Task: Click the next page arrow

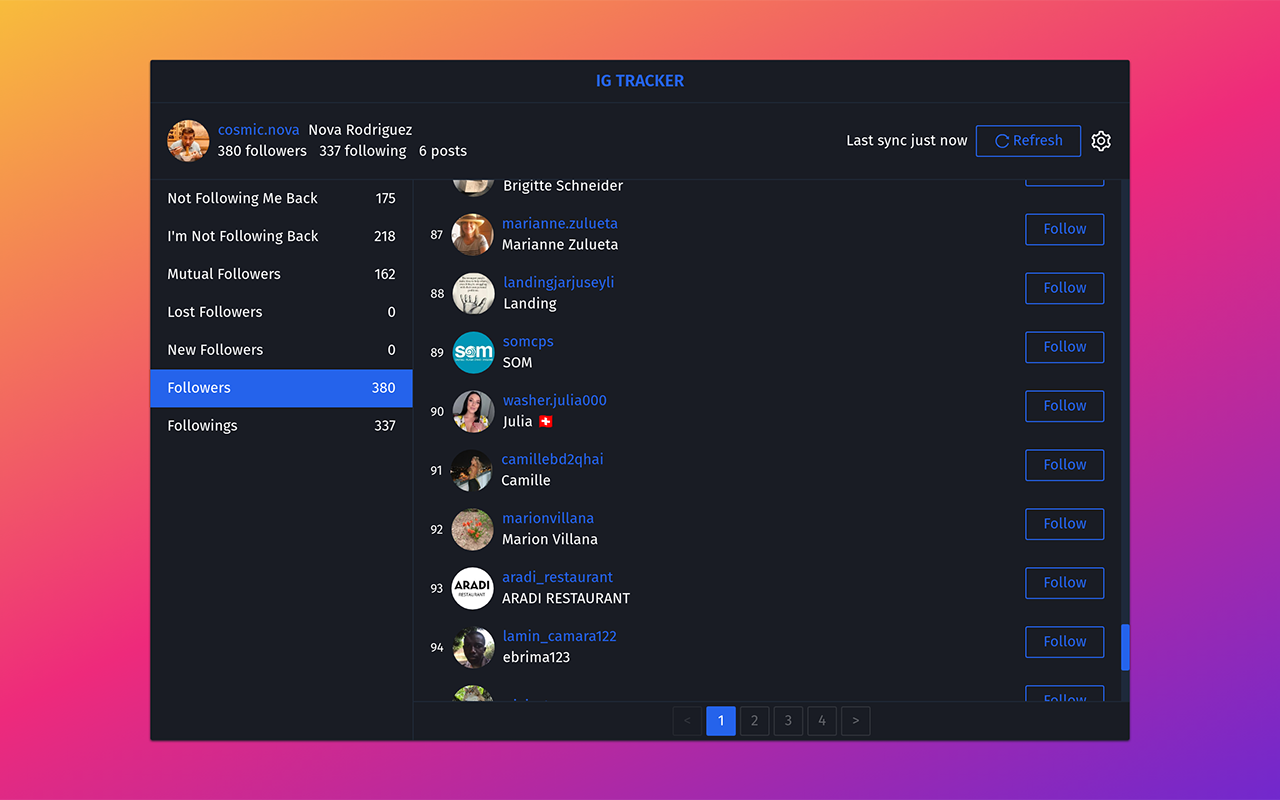Action: point(855,721)
